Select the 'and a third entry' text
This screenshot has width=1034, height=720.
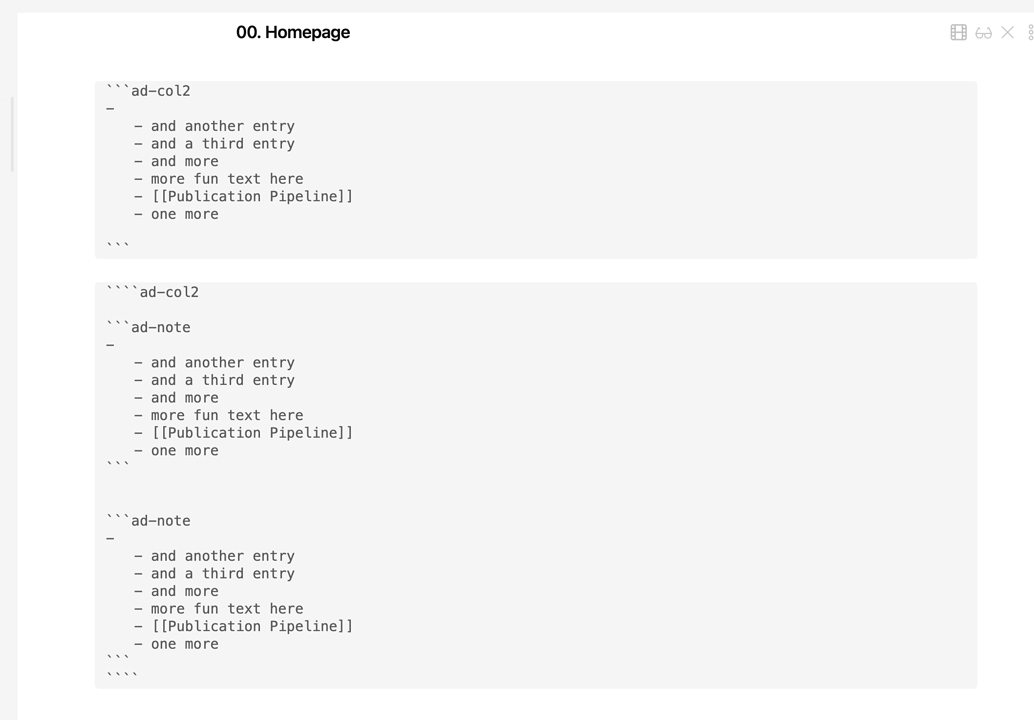[x=222, y=143]
